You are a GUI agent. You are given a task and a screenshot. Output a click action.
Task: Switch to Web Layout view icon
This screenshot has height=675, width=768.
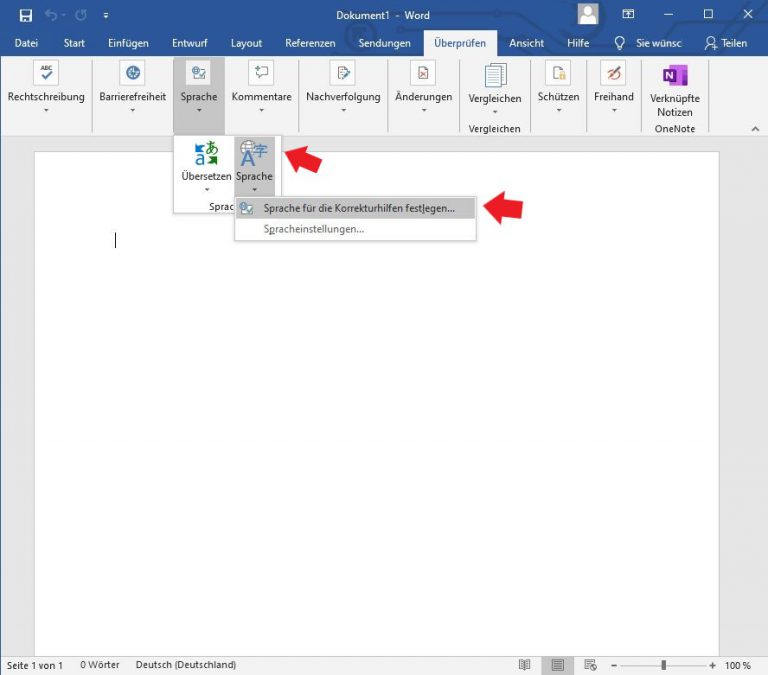(590, 665)
